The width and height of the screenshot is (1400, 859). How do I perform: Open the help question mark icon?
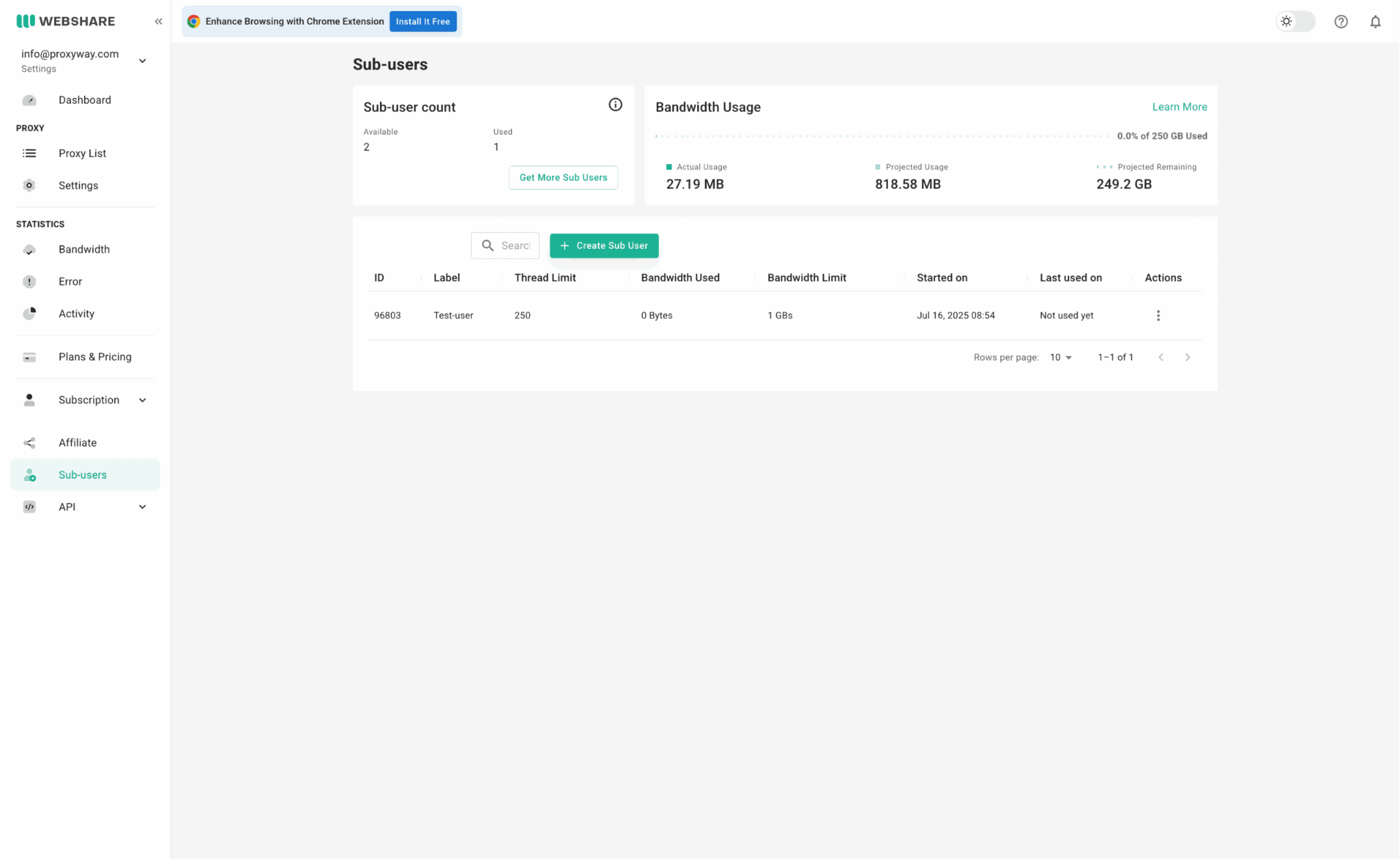pyautogui.click(x=1341, y=22)
